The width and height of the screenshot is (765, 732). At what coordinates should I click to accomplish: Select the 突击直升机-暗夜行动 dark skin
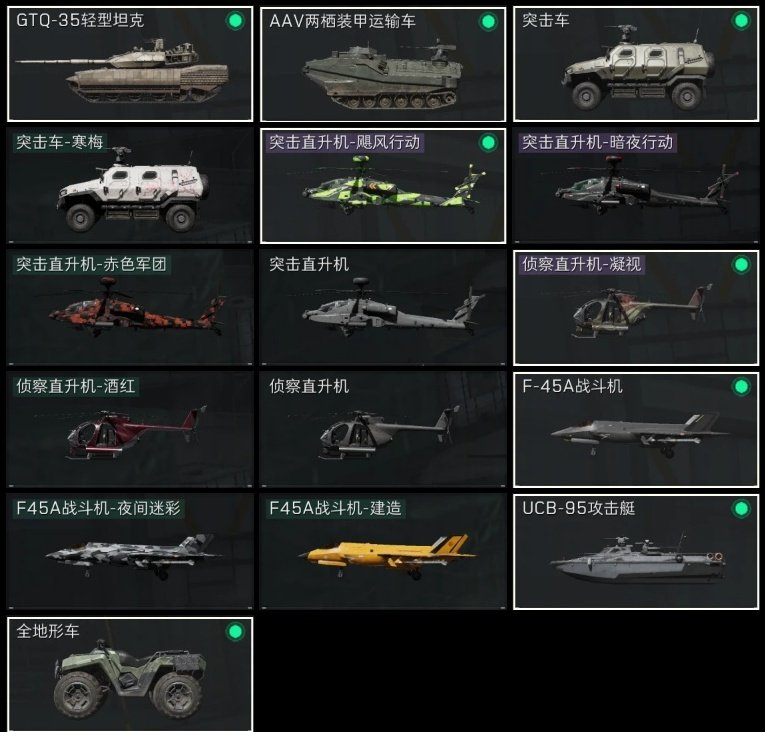636,186
